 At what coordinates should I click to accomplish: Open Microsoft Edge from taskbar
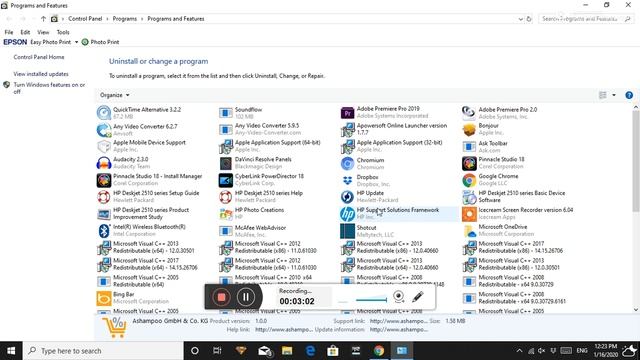point(310,351)
